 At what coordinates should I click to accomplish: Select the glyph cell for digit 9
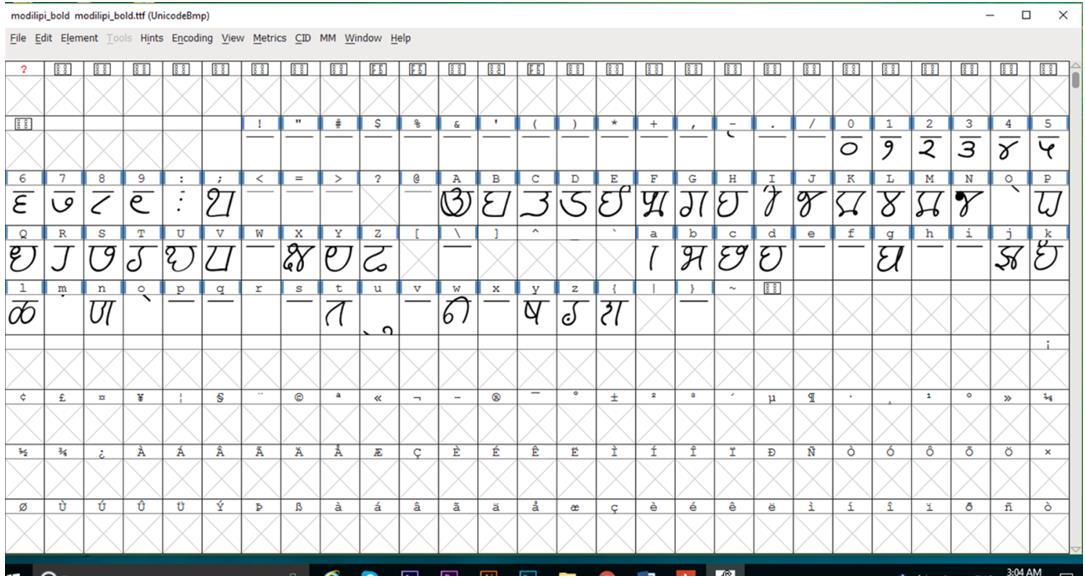(143, 204)
